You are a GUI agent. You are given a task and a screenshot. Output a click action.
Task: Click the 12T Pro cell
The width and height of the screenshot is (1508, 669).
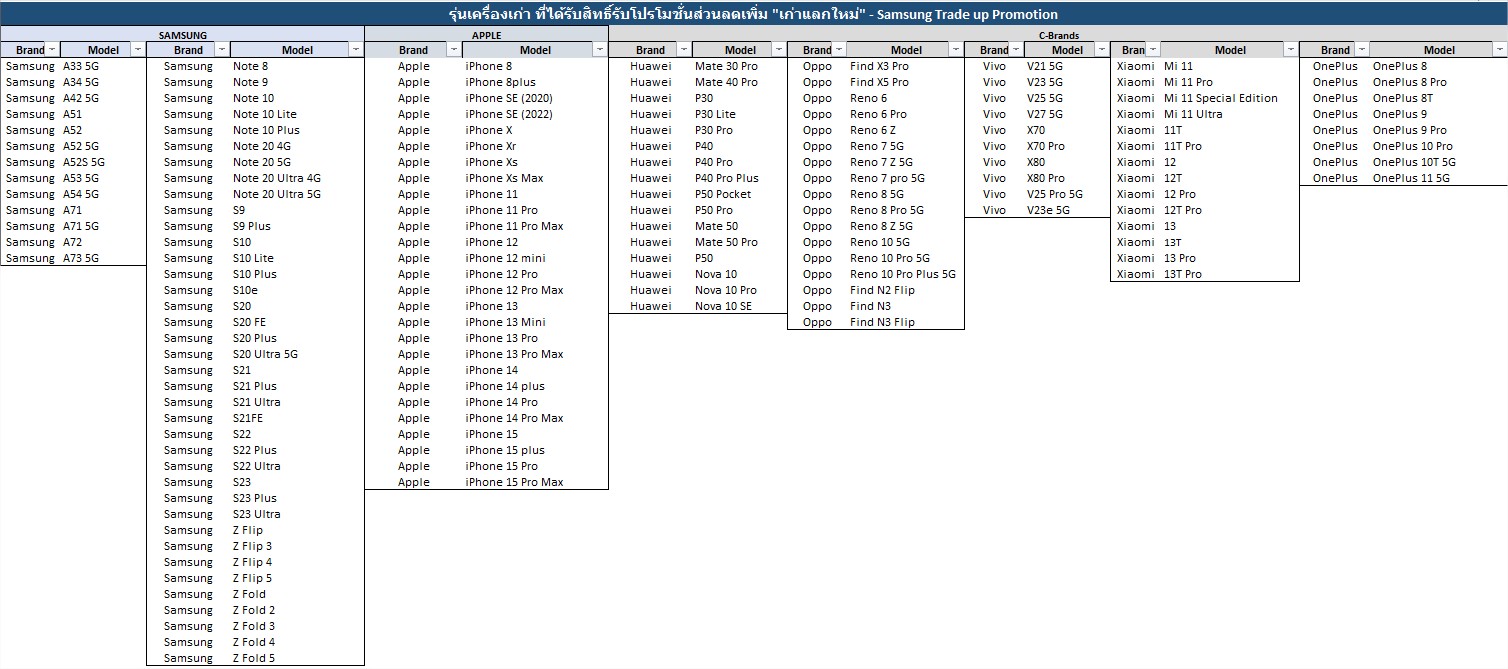pos(1230,210)
